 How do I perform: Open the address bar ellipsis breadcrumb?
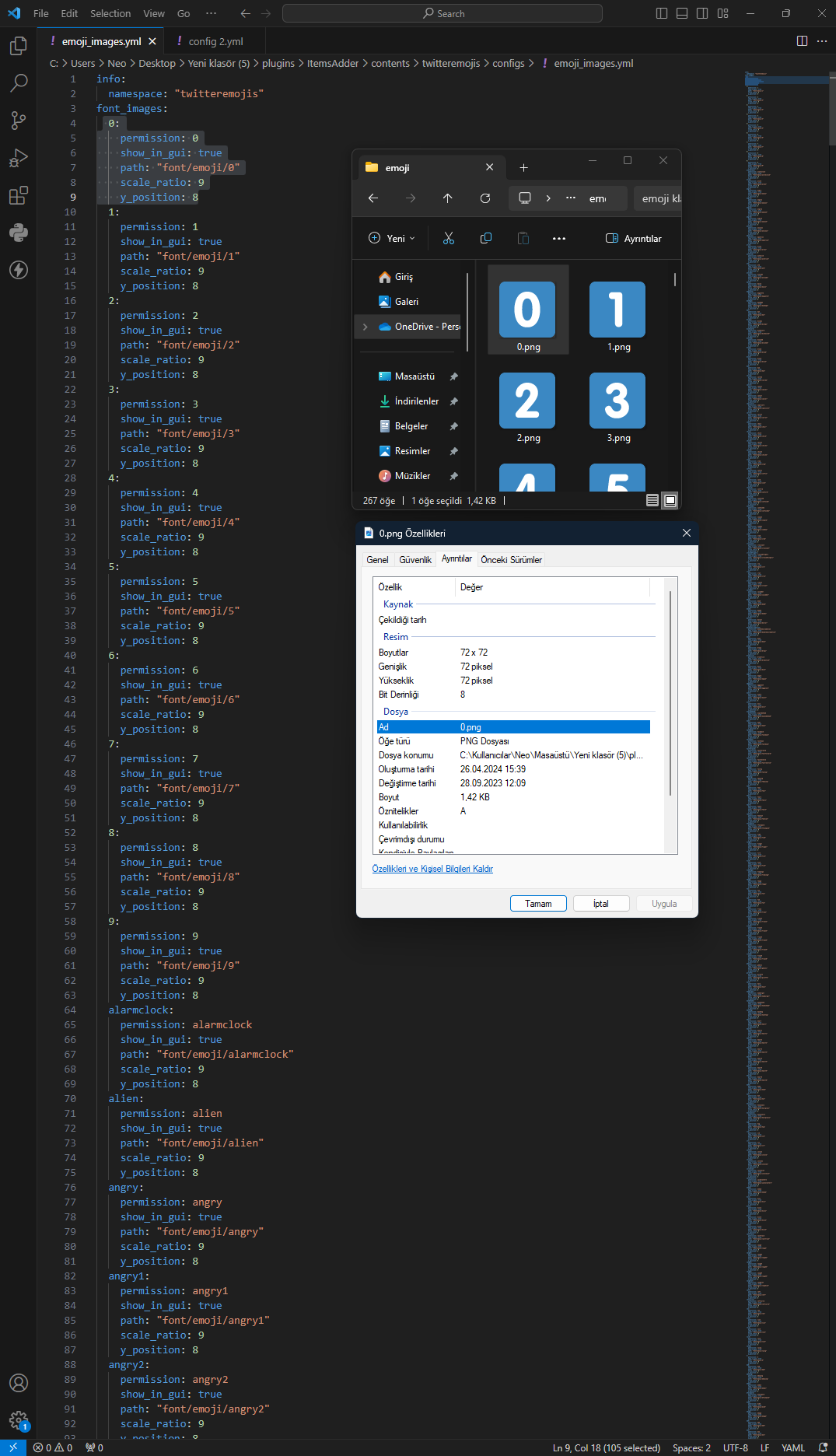(571, 198)
